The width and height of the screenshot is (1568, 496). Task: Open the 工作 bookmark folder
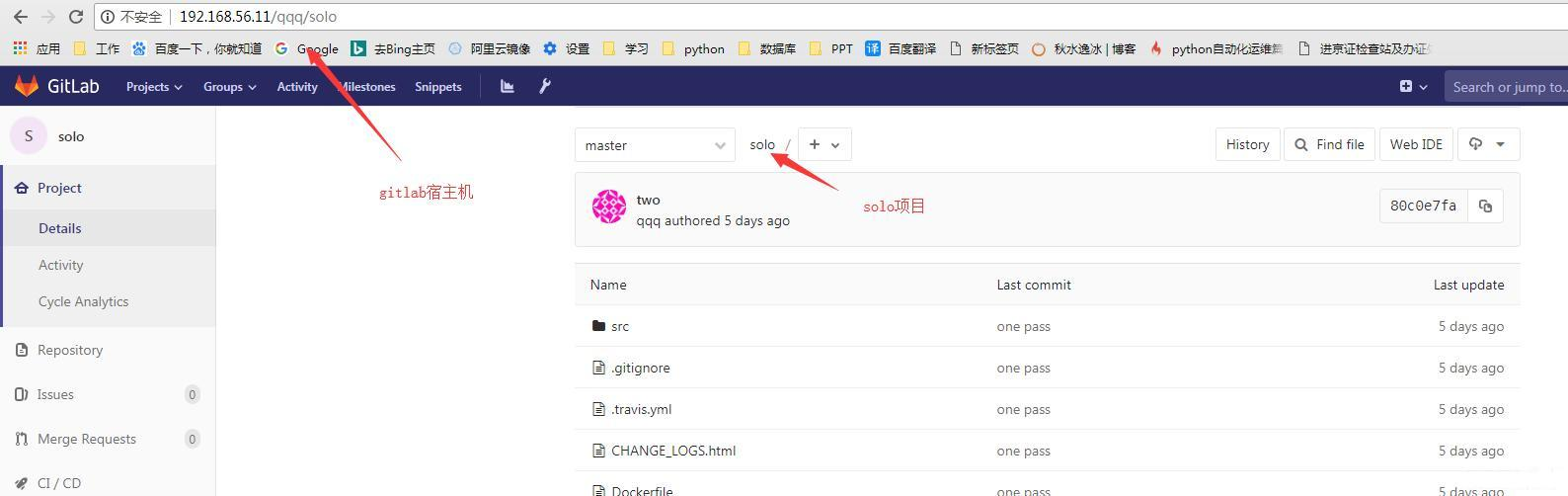pyautogui.click(x=97, y=48)
